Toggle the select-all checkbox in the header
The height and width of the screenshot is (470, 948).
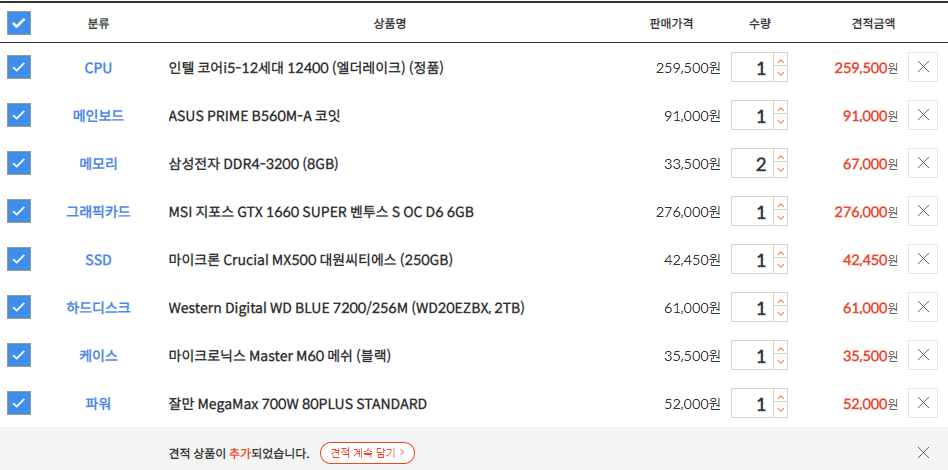(19, 24)
